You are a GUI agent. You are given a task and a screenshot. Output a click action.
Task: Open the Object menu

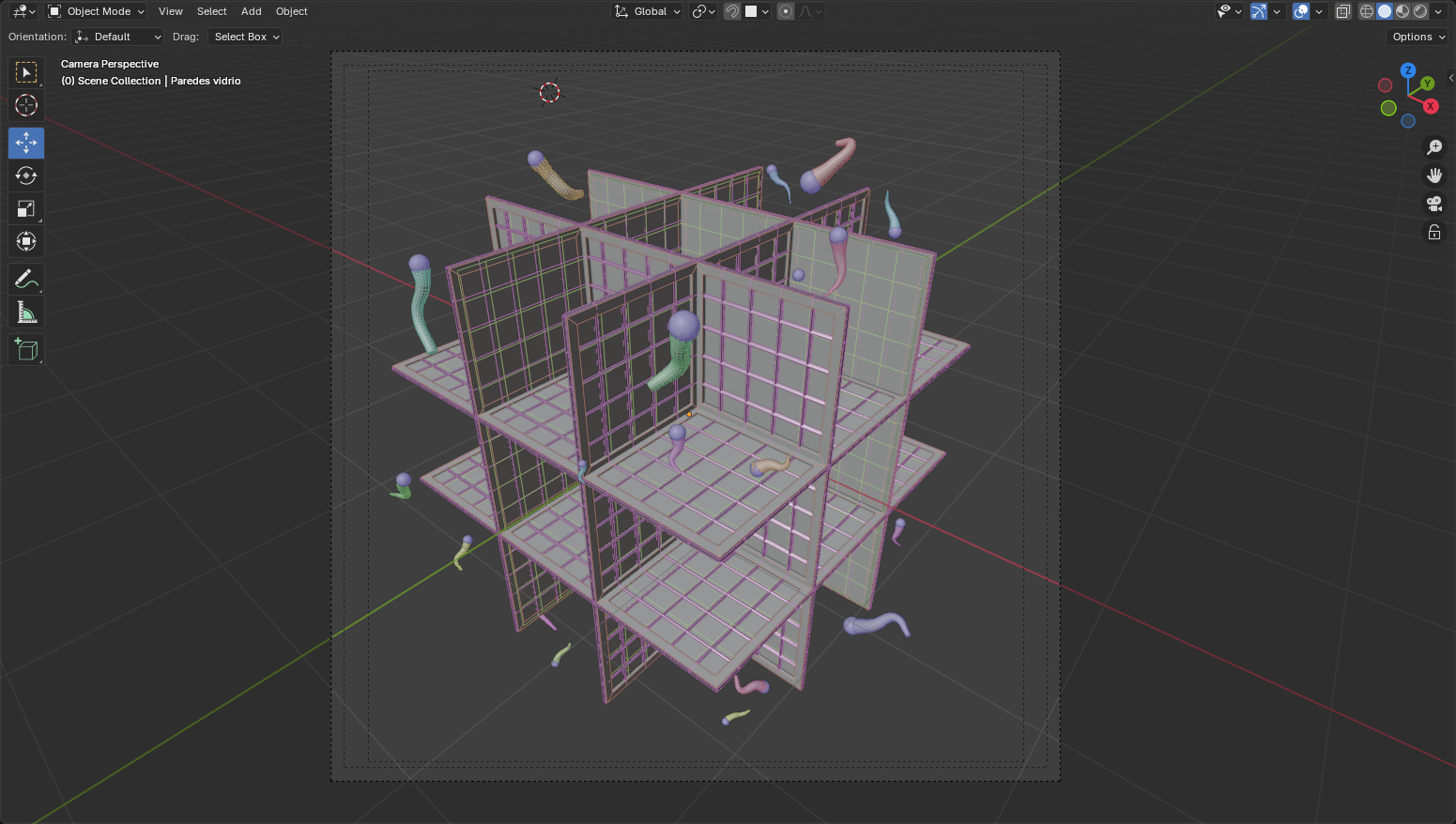point(291,11)
